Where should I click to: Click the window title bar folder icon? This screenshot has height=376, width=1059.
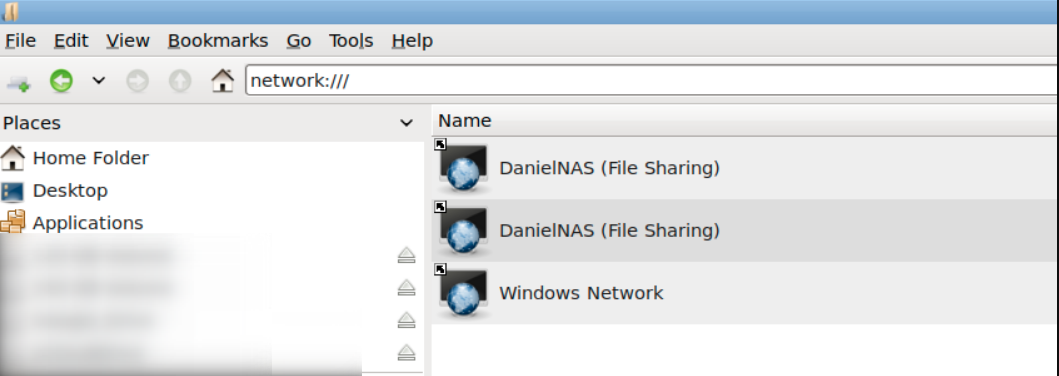[11, 11]
